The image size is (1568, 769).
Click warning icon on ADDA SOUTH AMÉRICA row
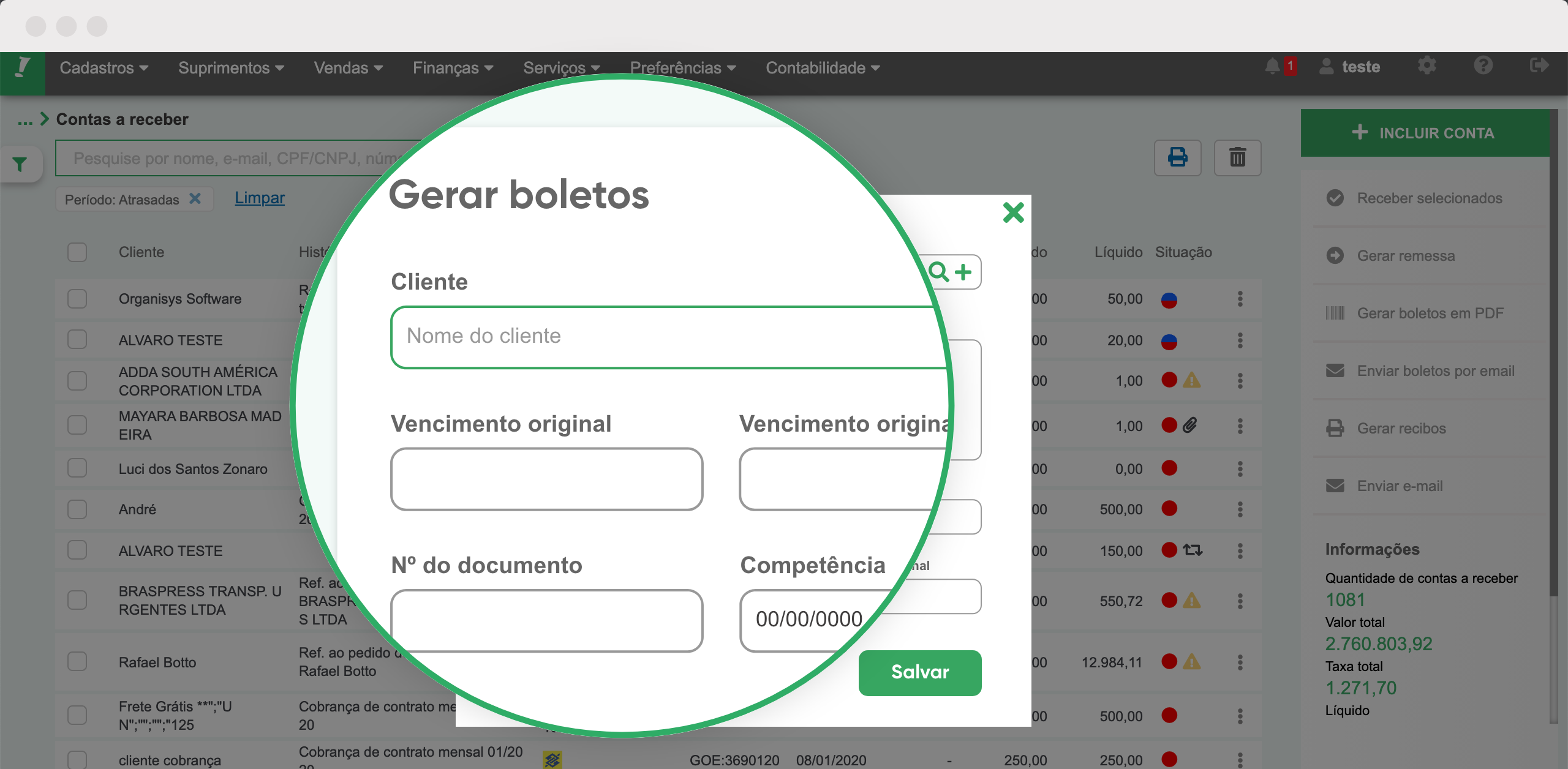pos(1191,380)
